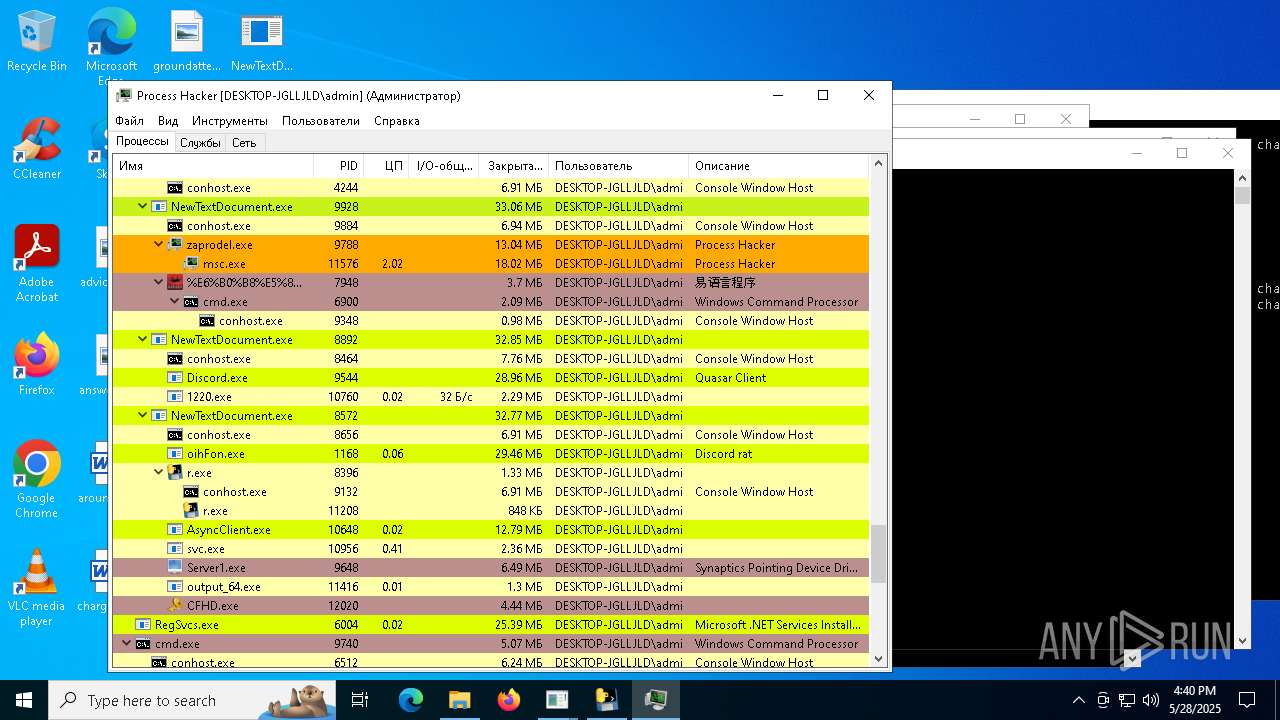Open the Recycle Bin desktop icon
Screen dimensions: 1280x720
pos(37,41)
